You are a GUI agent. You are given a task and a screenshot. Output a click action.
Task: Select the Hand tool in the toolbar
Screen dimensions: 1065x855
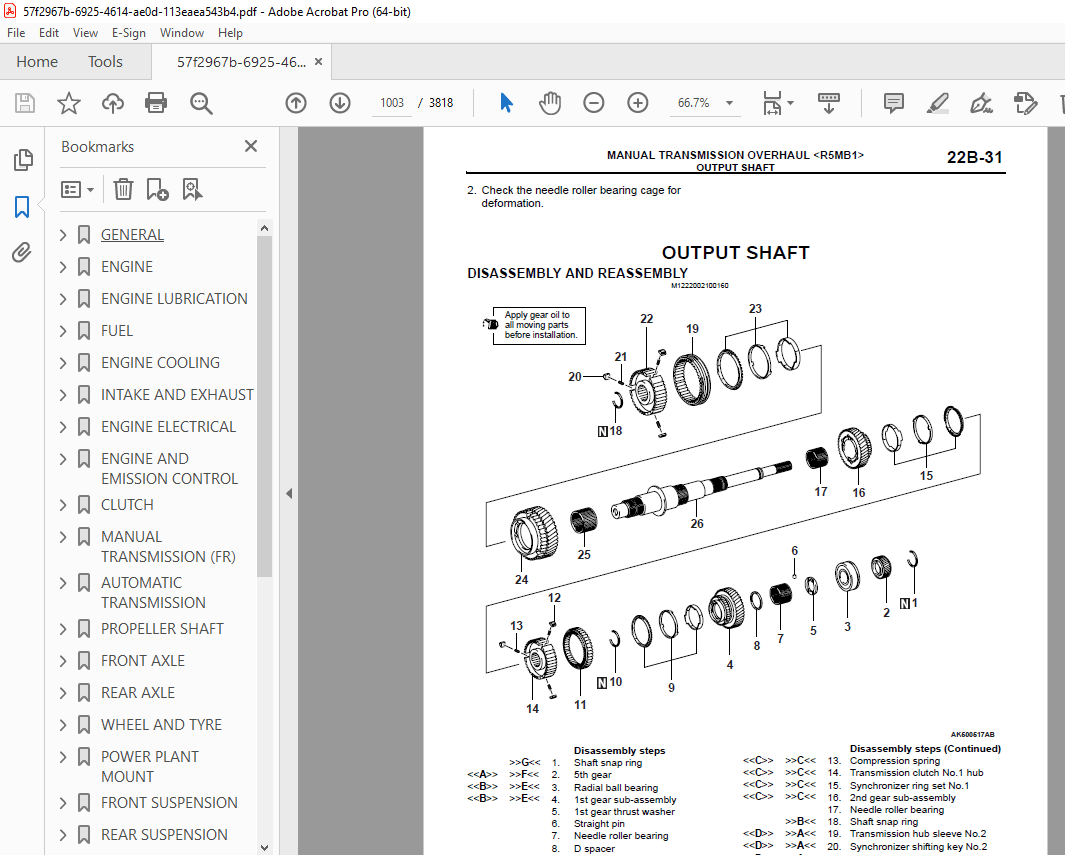[x=549, y=102]
